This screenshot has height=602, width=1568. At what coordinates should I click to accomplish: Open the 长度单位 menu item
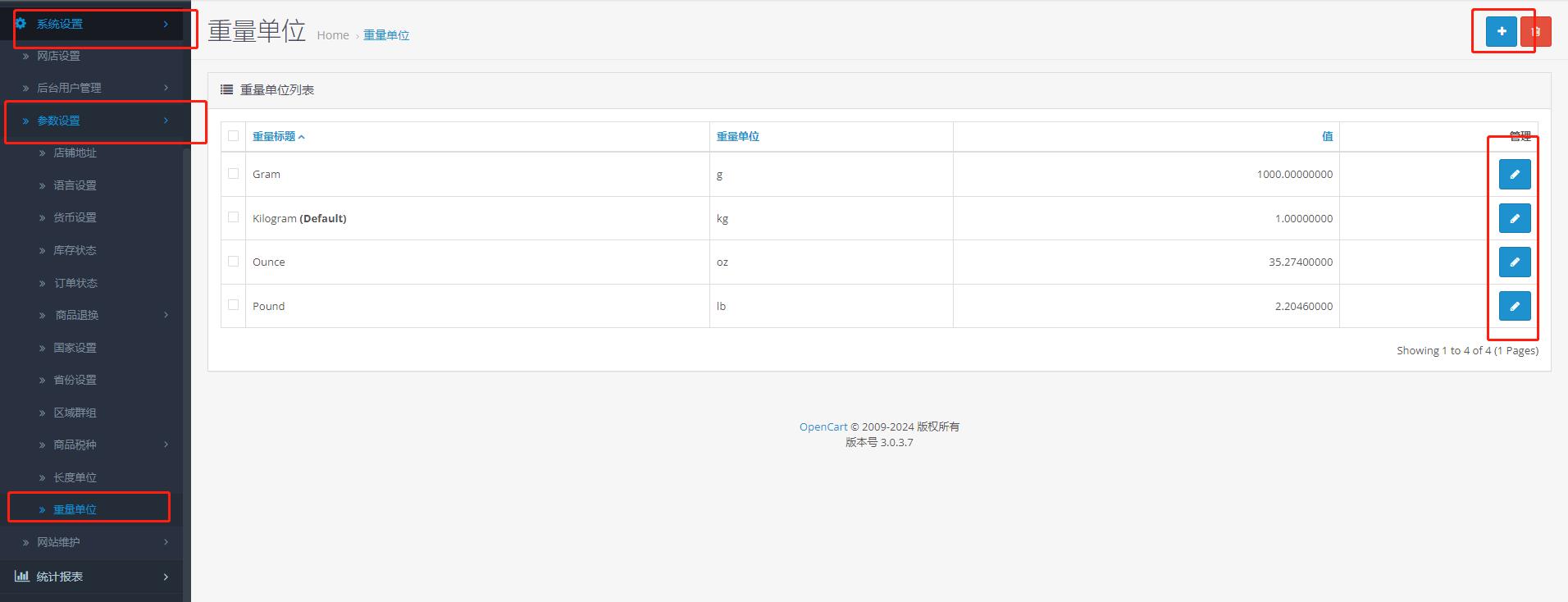click(x=75, y=477)
